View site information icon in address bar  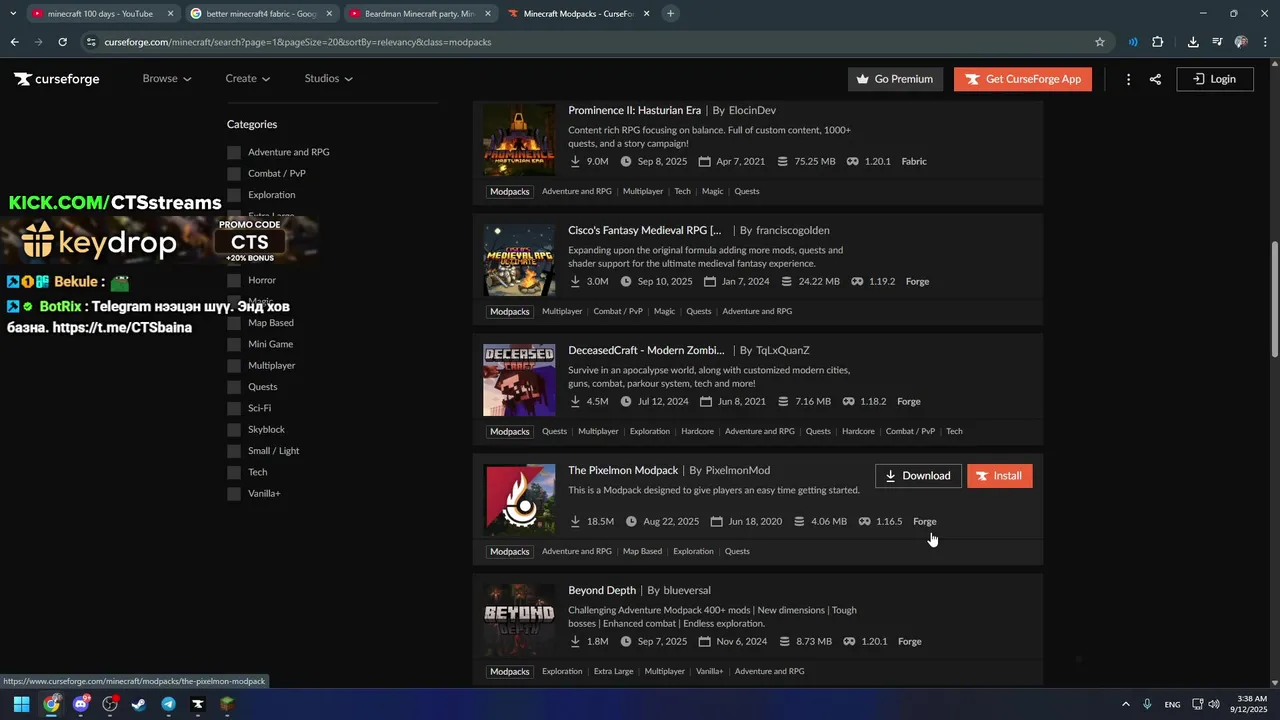click(x=91, y=42)
